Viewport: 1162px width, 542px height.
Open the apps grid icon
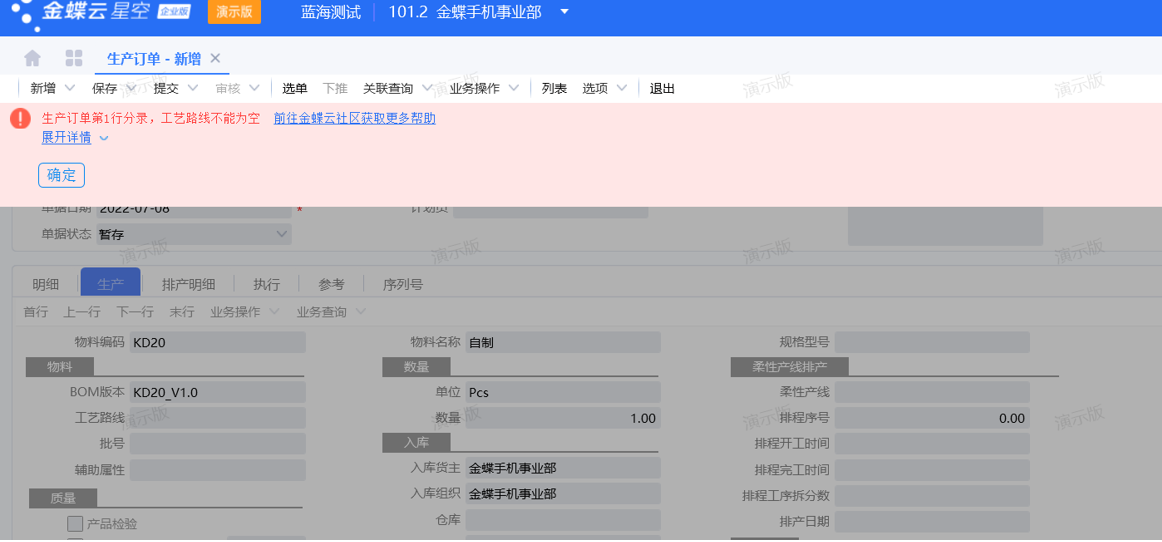point(74,59)
